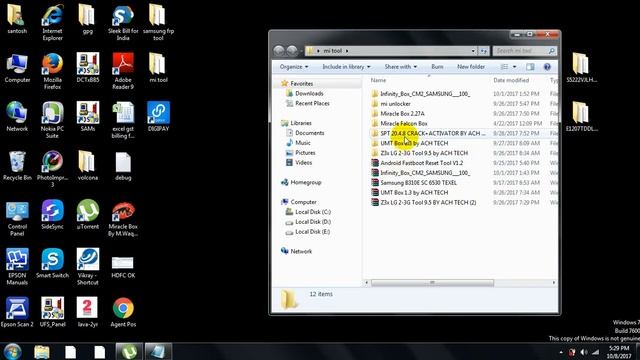The width and height of the screenshot is (640, 360).
Task: Open view options dropdown arrow
Action: coord(514,67)
